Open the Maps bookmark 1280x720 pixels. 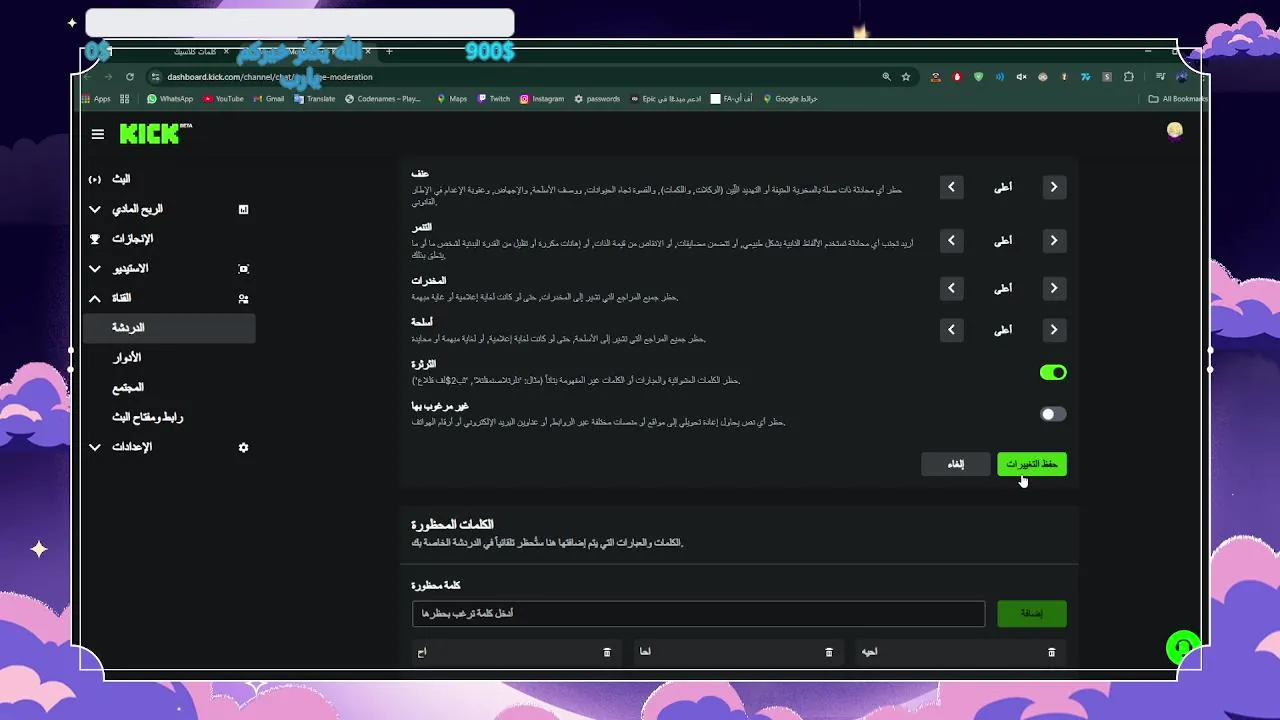(x=452, y=99)
